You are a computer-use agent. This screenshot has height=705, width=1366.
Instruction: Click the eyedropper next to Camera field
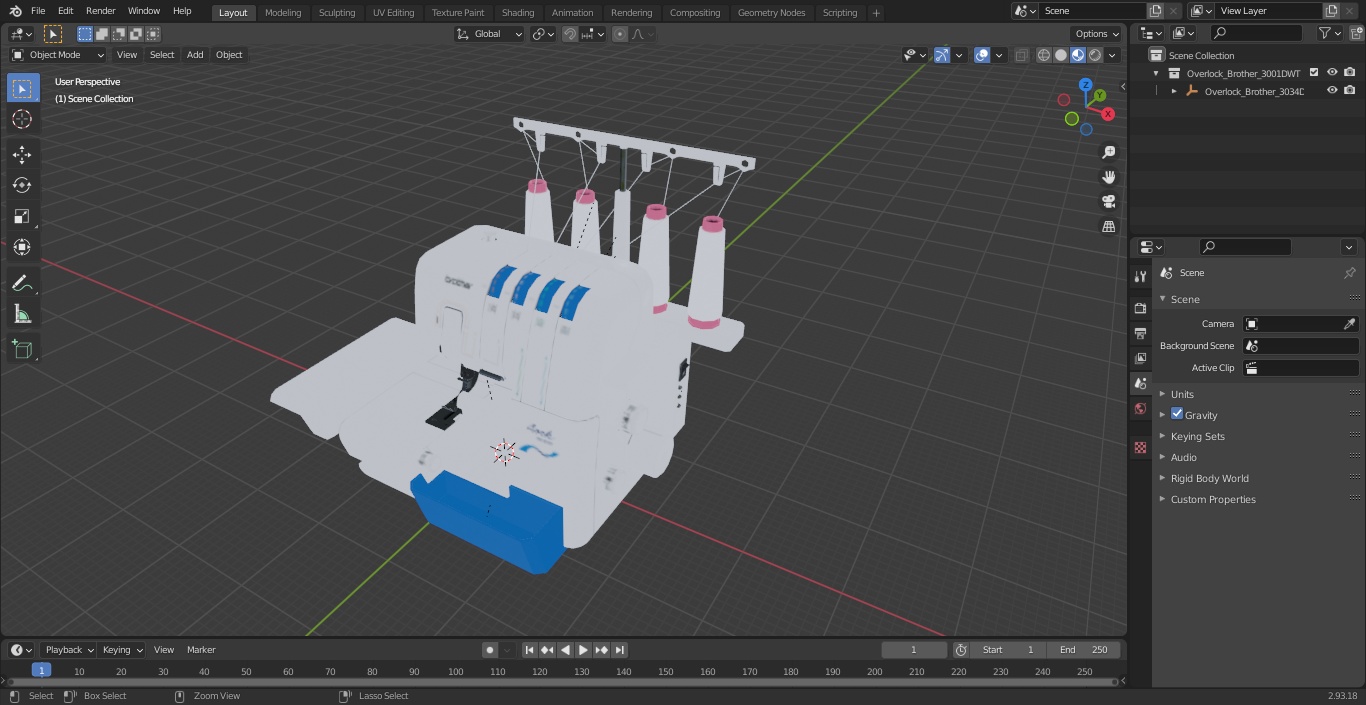point(1349,324)
